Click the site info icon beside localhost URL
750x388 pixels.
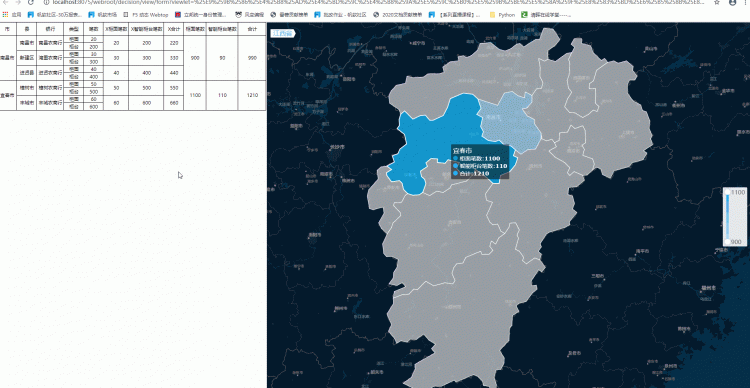[46, 2]
